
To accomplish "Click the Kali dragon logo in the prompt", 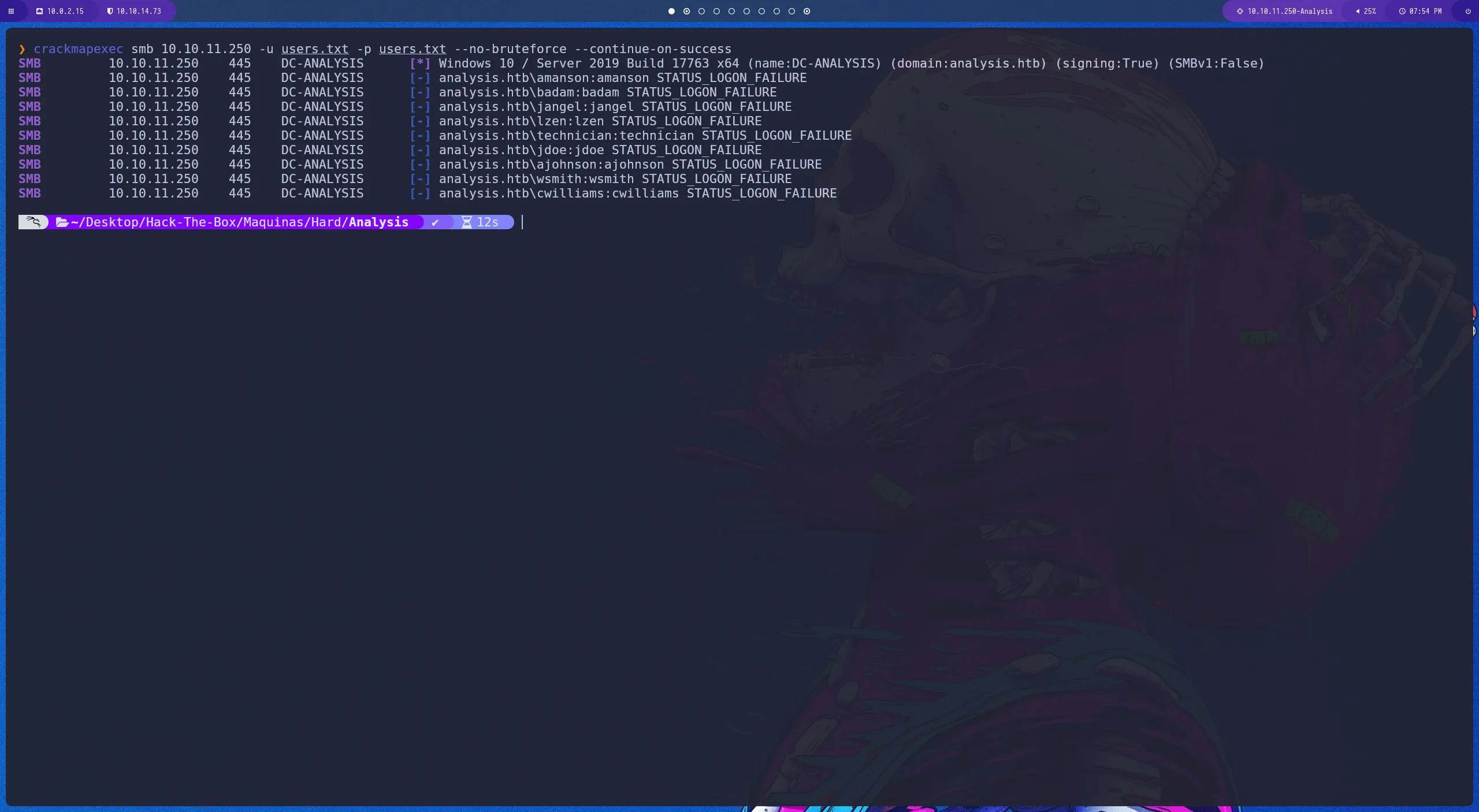I will point(34,222).
